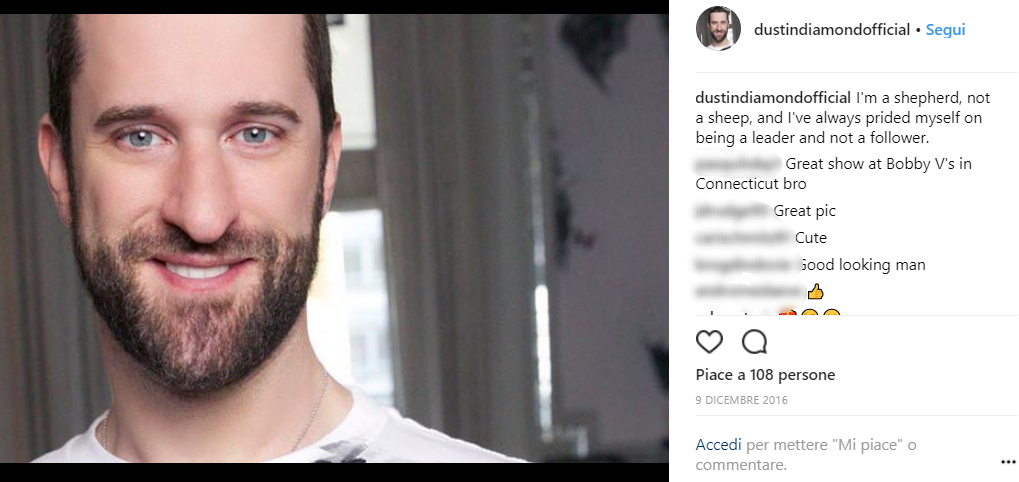Viewport: 1019px width, 482px height.
Task: Click the thumbs up emoji comment
Action: pyautogui.click(x=815, y=292)
